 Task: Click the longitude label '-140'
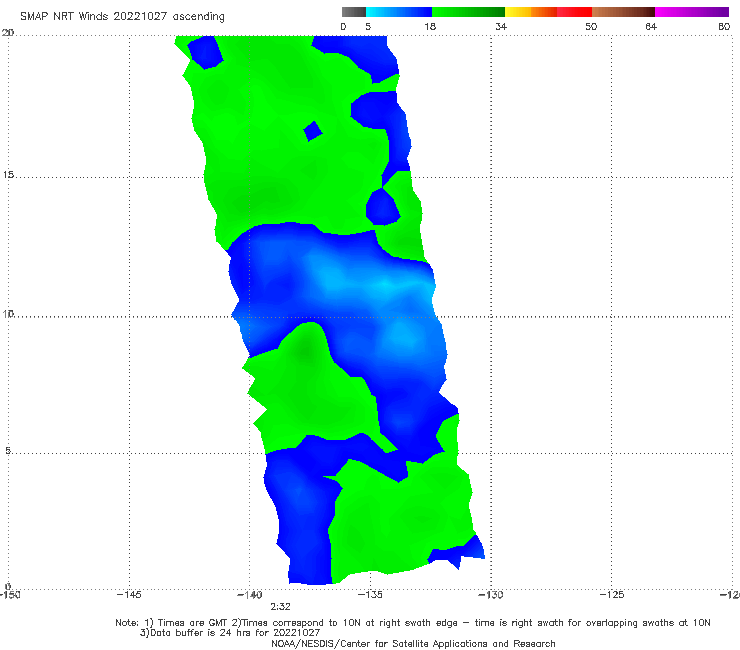250,594
